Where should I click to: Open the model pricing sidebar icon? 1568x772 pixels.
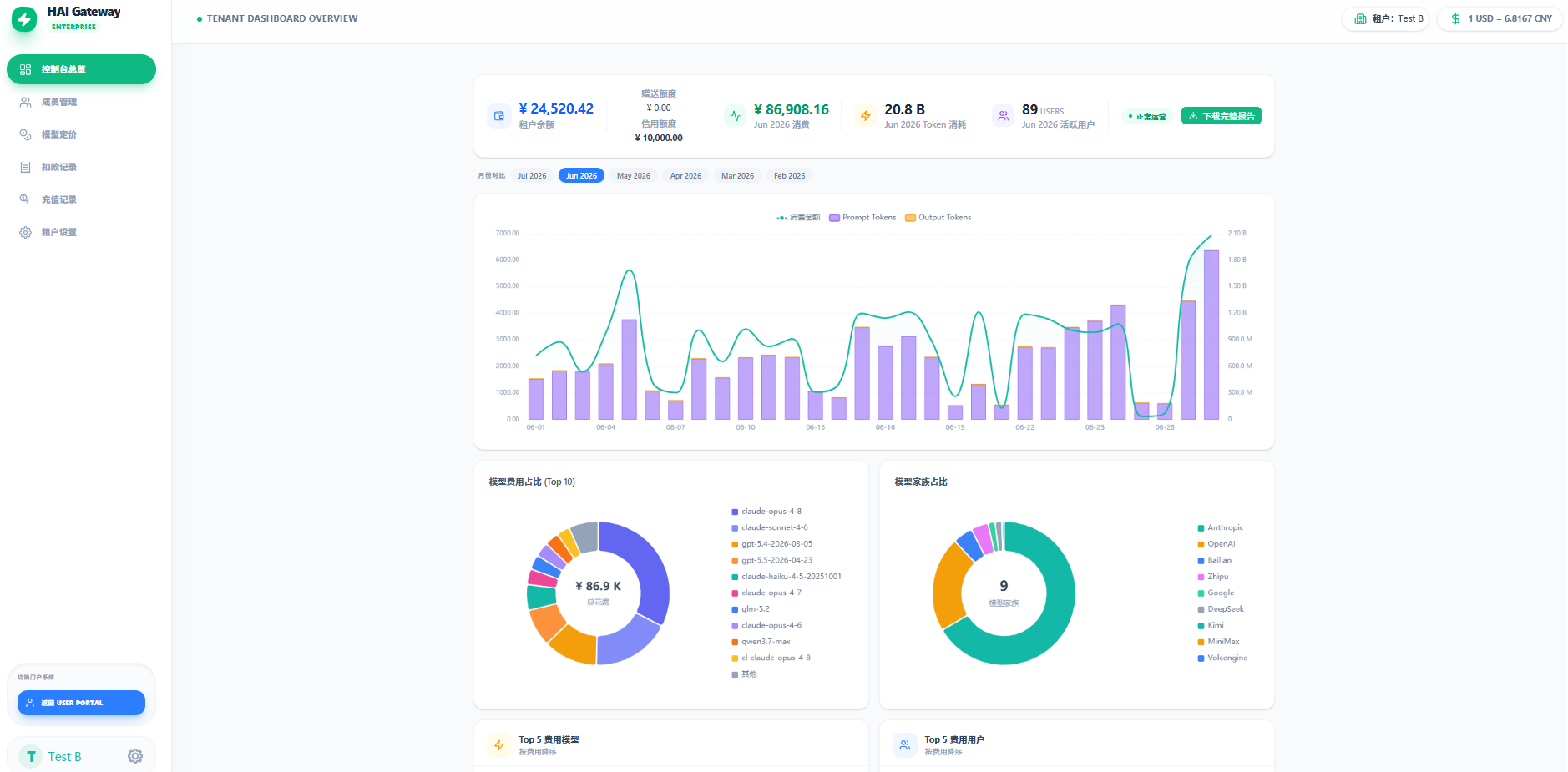[x=26, y=134]
